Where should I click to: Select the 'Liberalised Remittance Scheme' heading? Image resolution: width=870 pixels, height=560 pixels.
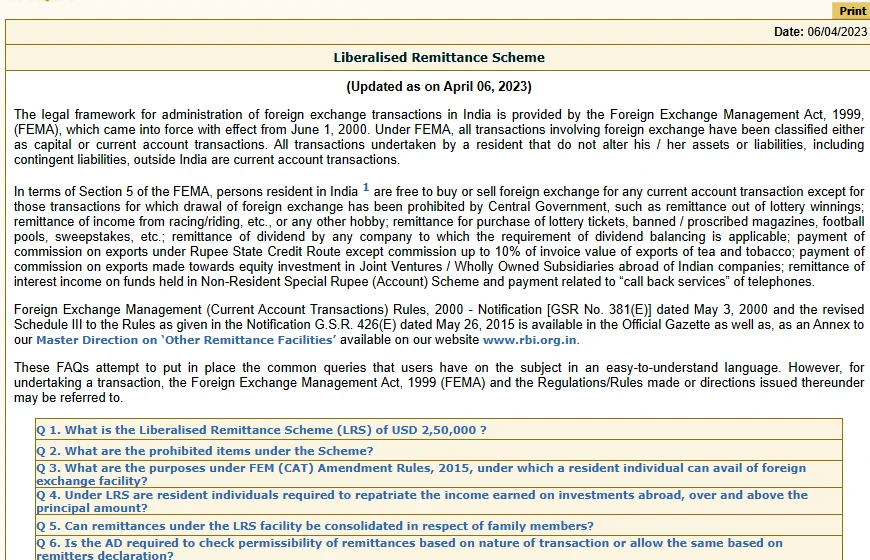coord(439,58)
